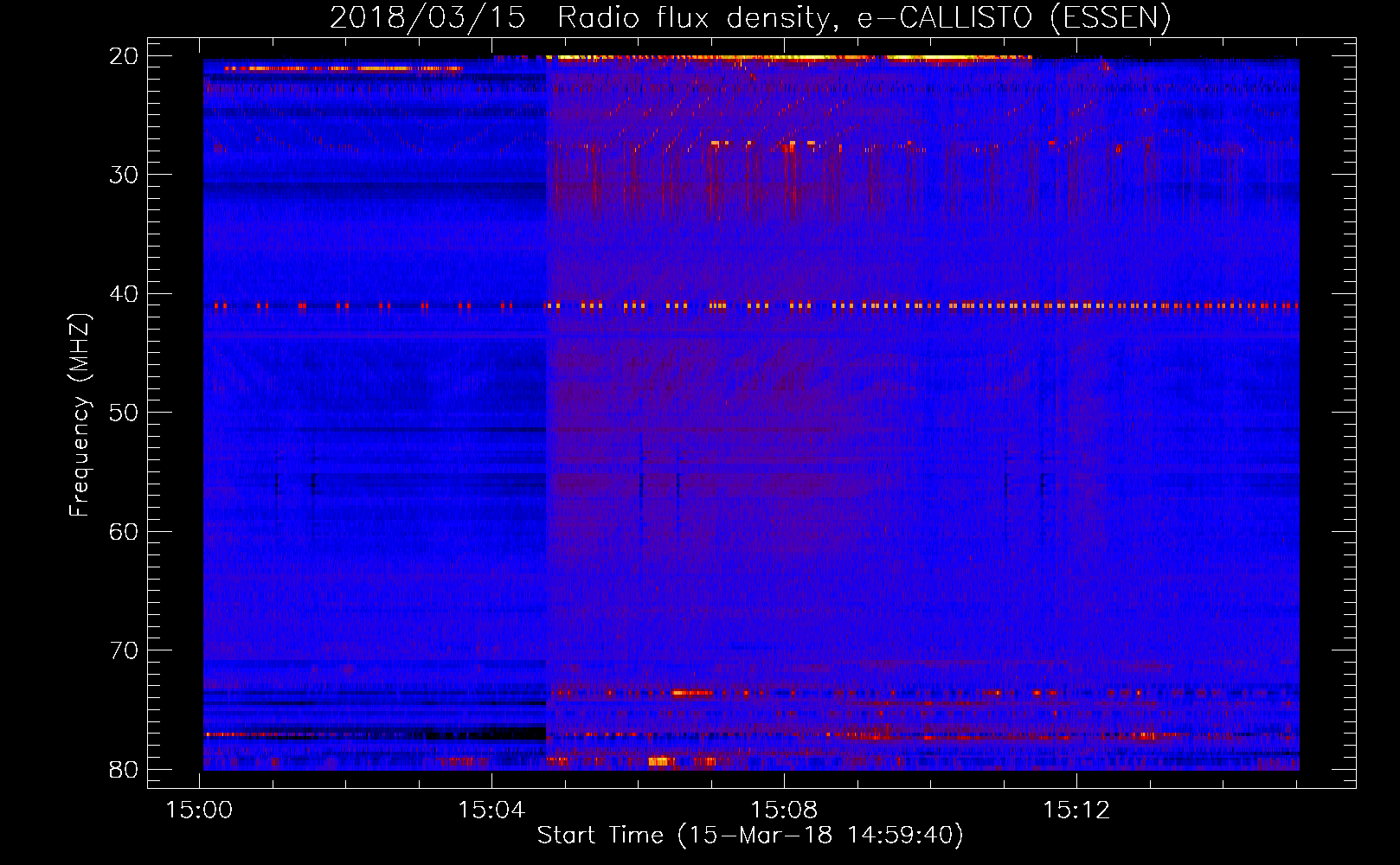Click the 15:04 time tick label

point(491,811)
